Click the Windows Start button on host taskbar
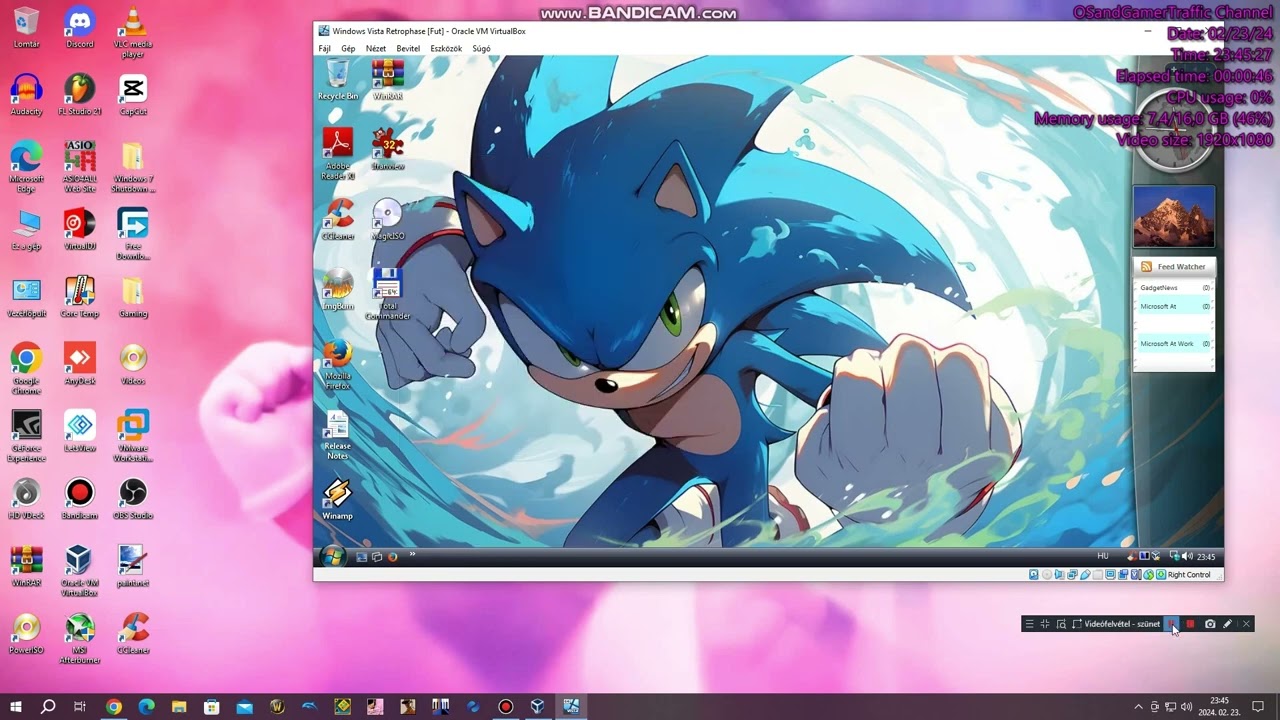The height and width of the screenshot is (720, 1280). coord(15,706)
